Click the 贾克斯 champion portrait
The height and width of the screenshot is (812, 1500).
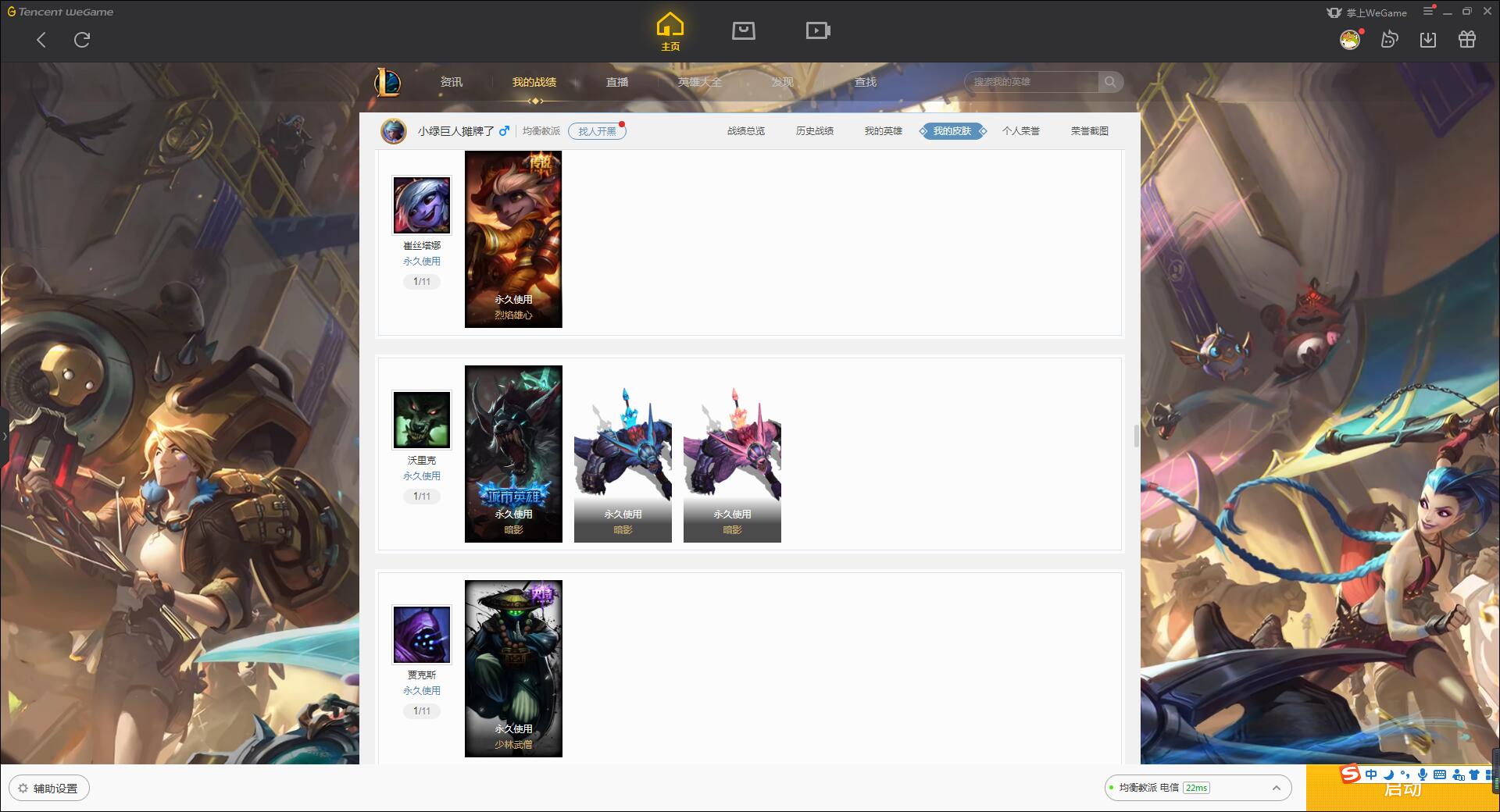pos(422,635)
